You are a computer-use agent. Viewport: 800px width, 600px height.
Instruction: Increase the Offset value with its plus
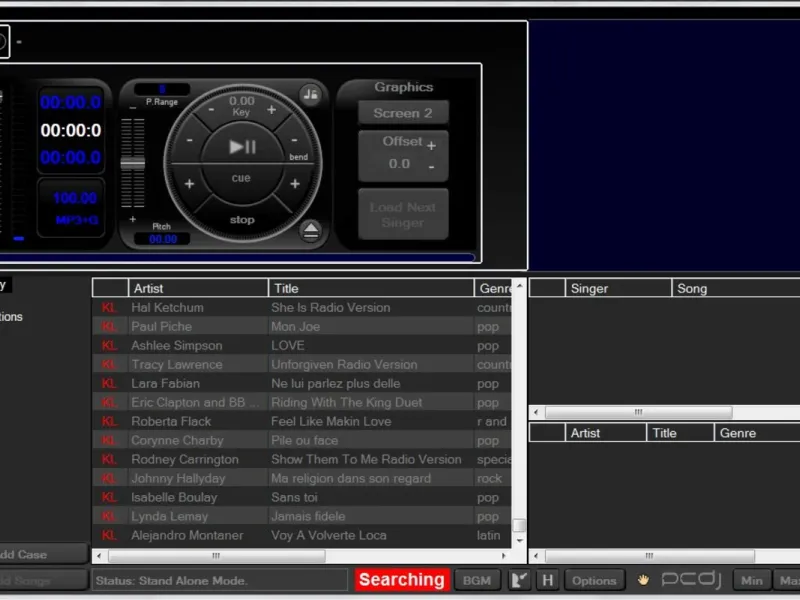(432, 146)
